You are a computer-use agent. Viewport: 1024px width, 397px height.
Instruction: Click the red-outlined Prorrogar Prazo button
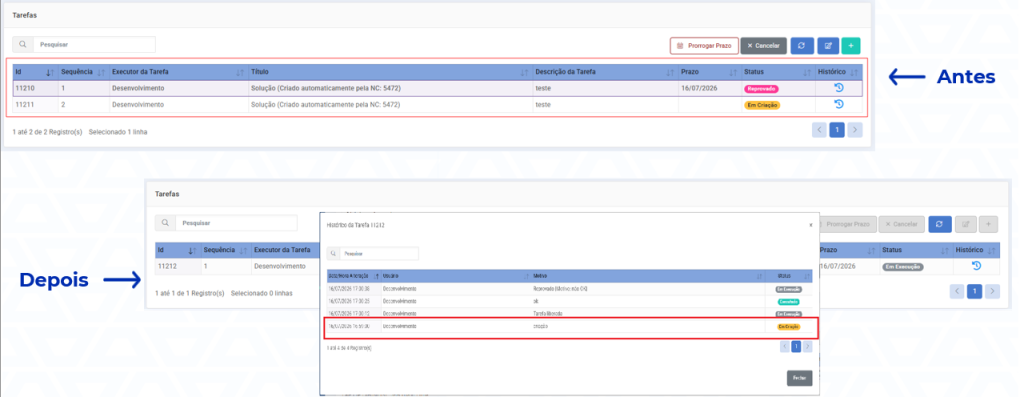pos(704,46)
